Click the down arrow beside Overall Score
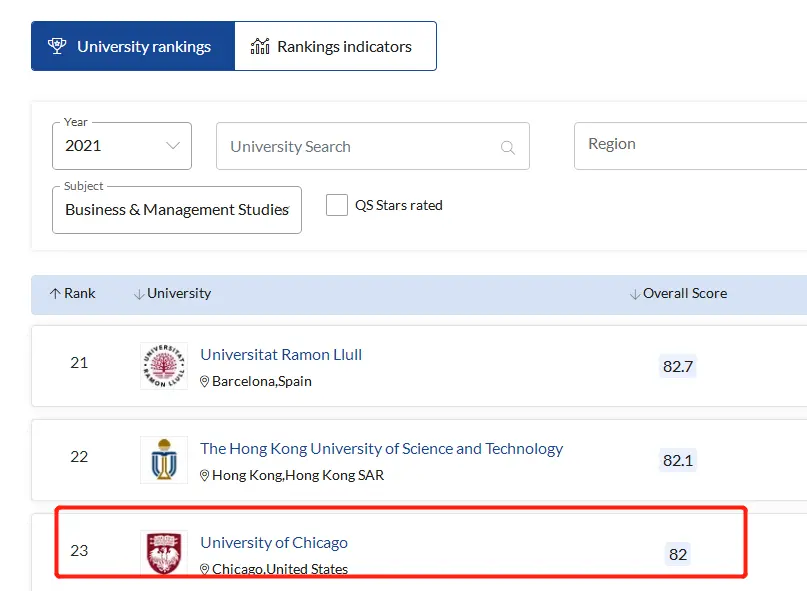This screenshot has width=807, height=591. pyautogui.click(x=635, y=294)
